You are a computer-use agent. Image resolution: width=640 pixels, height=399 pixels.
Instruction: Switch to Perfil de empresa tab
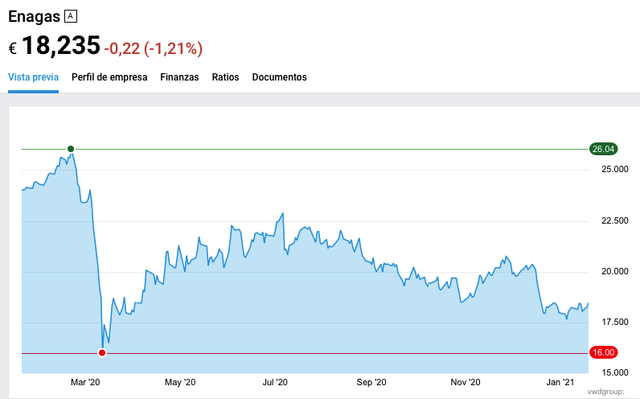[x=109, y=77]
